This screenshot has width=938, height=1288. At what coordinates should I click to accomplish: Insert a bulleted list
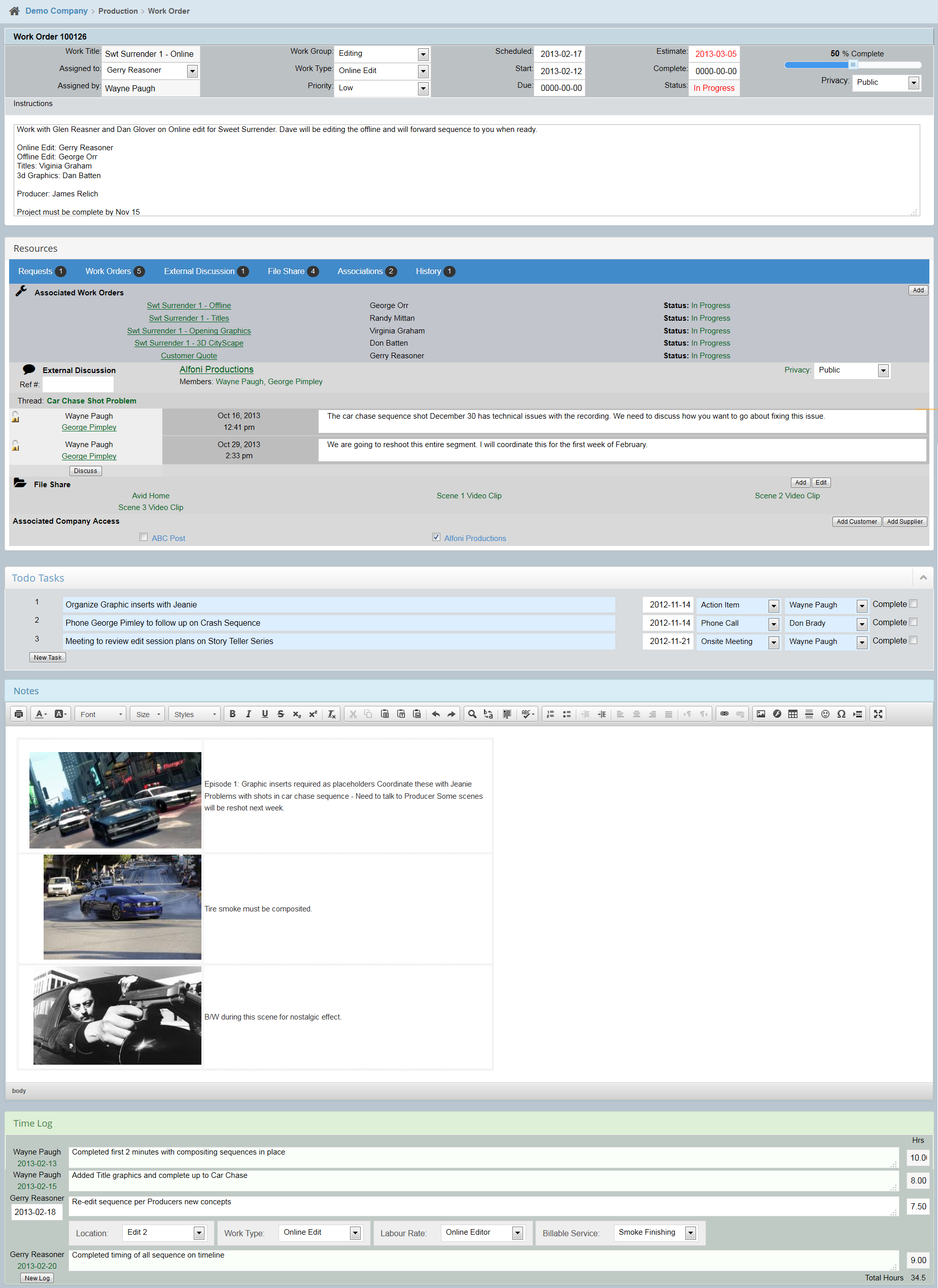tap(567, 714)
